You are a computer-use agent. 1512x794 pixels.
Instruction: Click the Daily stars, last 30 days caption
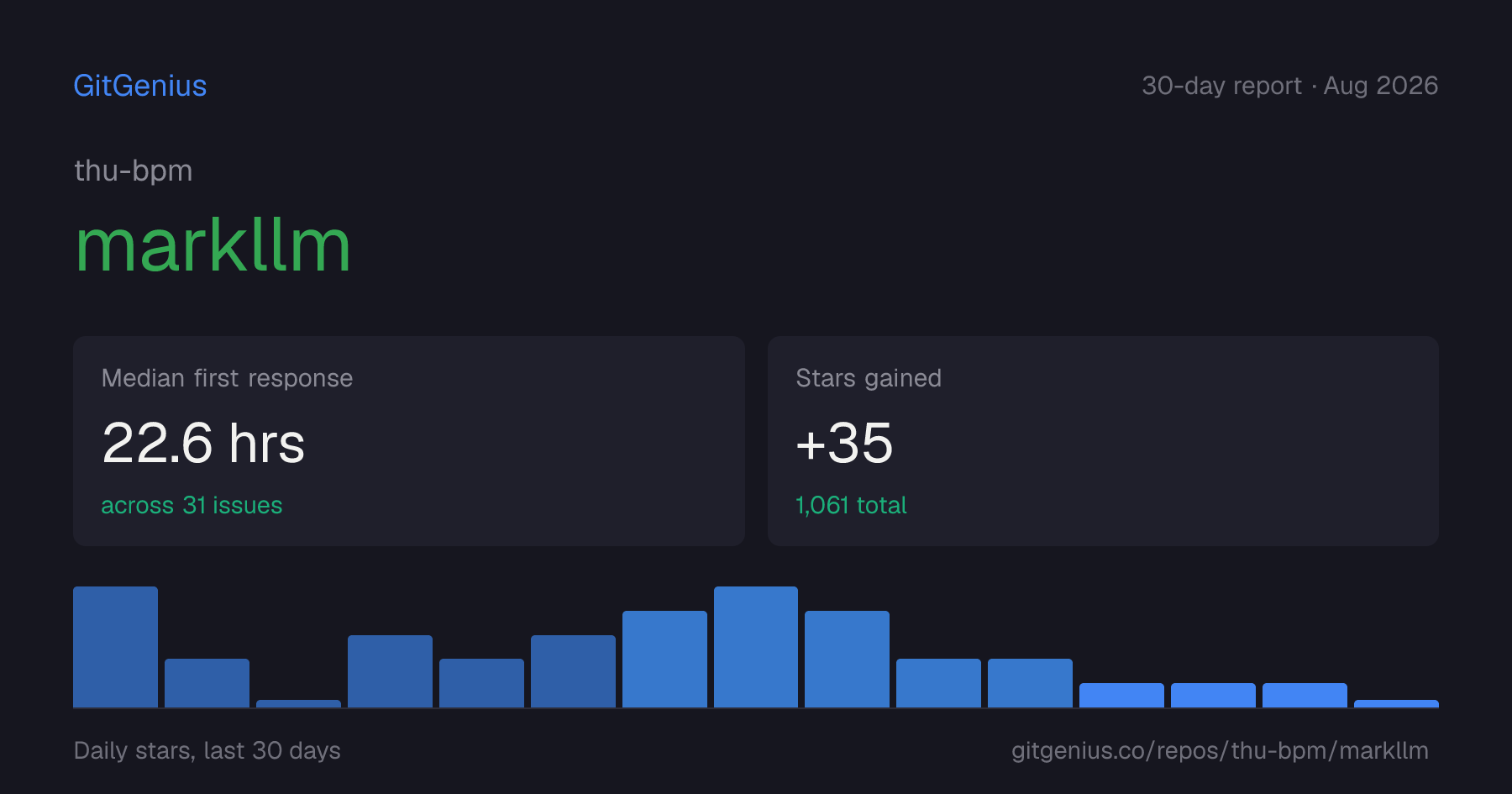point(207,750)
